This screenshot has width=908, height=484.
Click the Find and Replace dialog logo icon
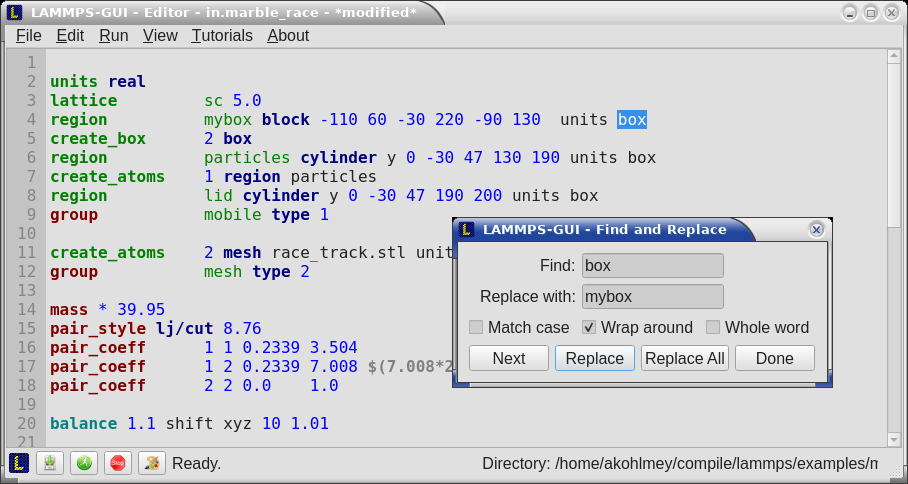[x=466, y=230]
